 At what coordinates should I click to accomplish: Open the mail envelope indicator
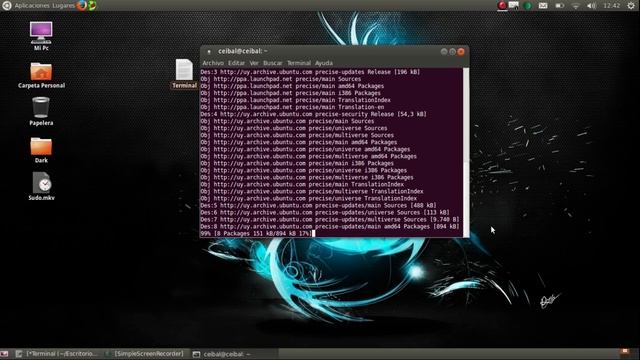543,6
